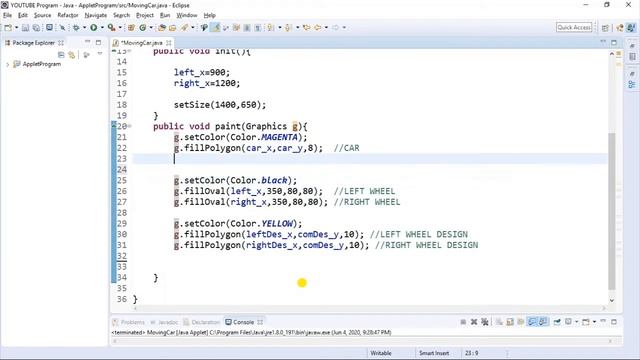
Task: Open Back navigation history dropdown
Action: point(326,27)
